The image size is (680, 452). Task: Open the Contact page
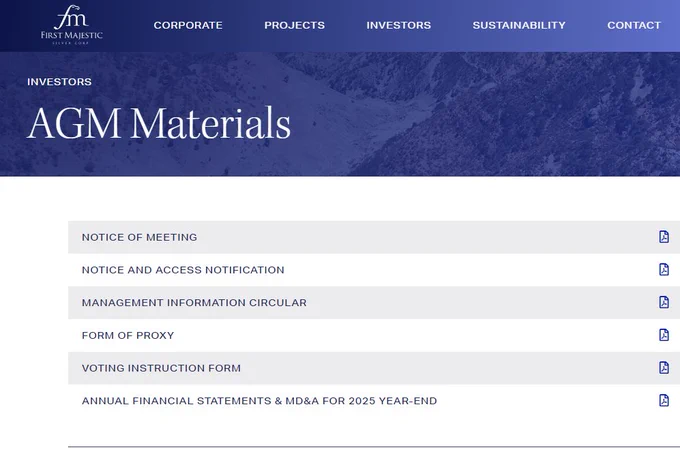[x=634, y=25]
